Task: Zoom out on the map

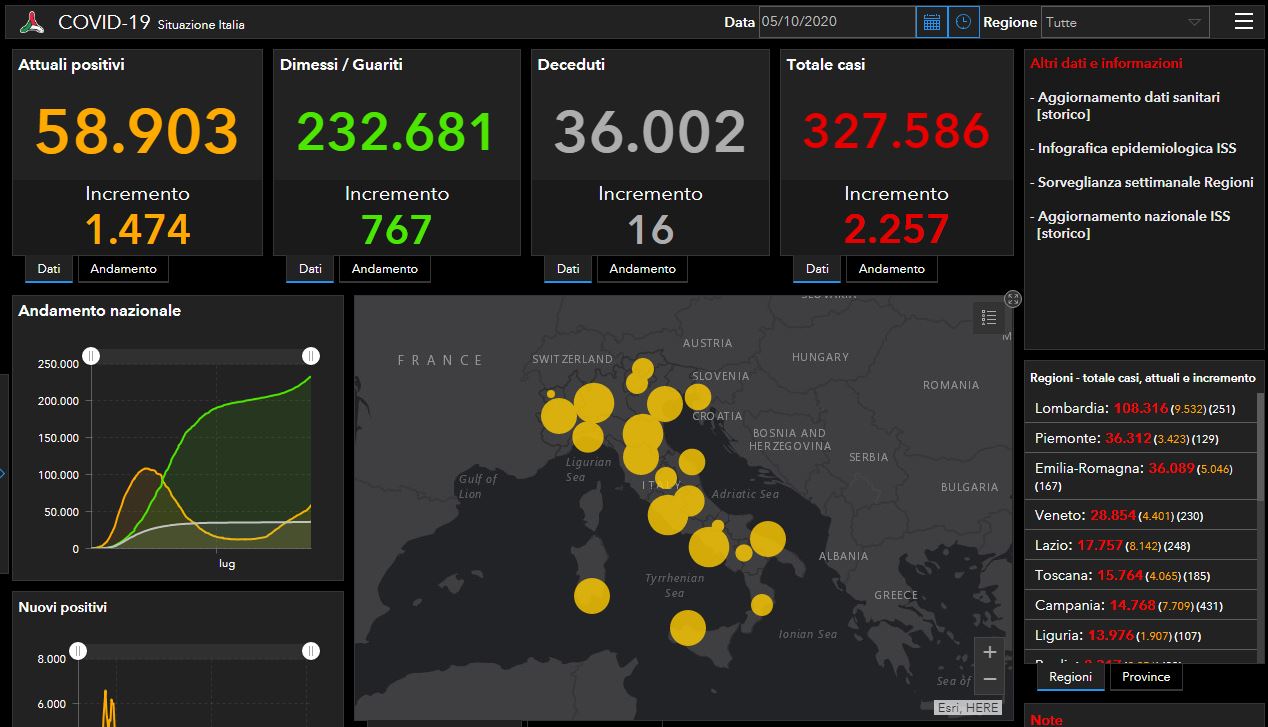Action: point(989,680)
